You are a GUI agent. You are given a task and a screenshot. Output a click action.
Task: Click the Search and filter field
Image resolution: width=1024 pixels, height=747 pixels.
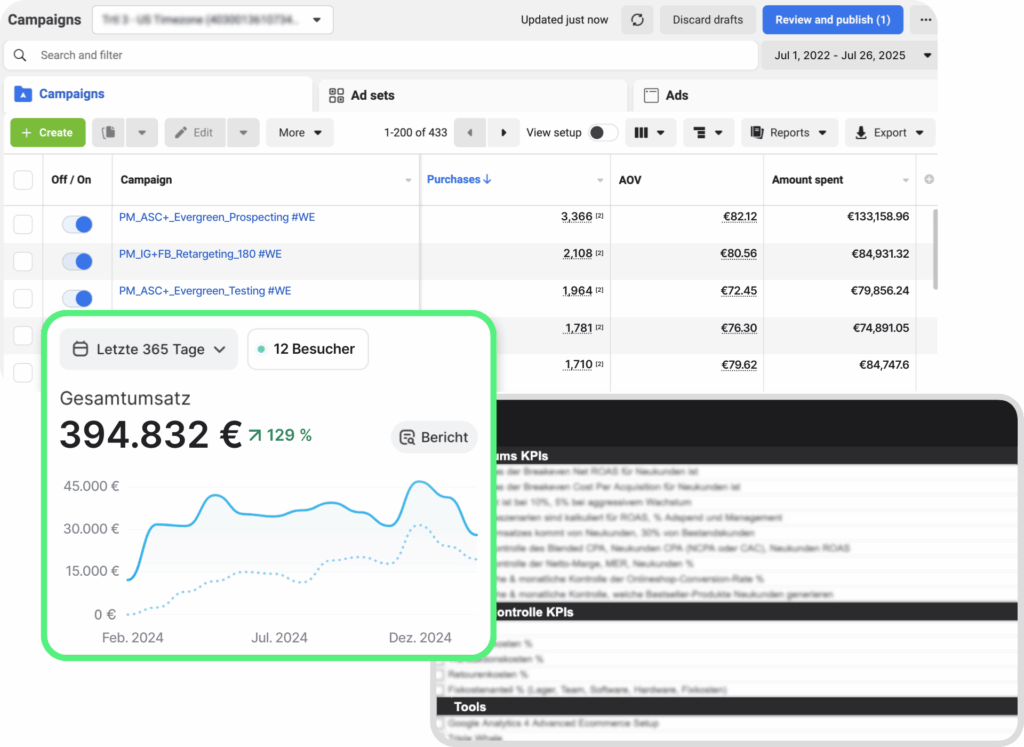[x=380, y=56]
